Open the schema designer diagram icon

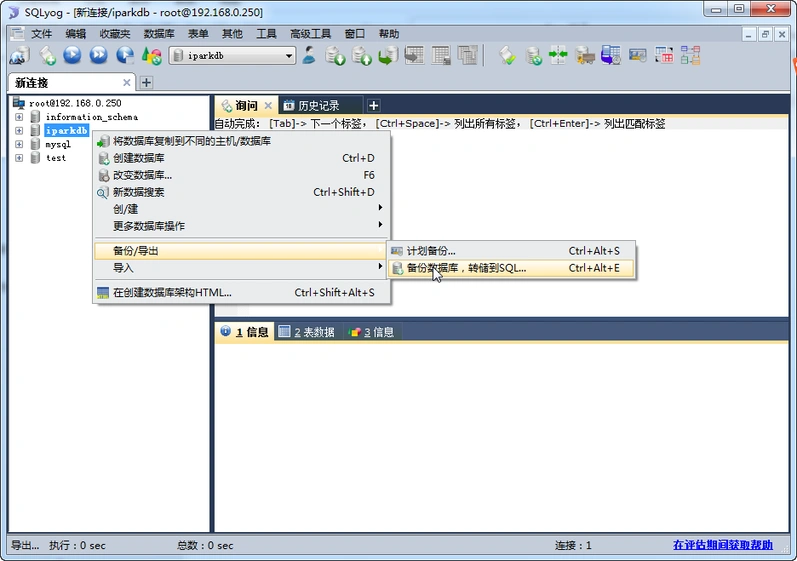tap(690, 55)
